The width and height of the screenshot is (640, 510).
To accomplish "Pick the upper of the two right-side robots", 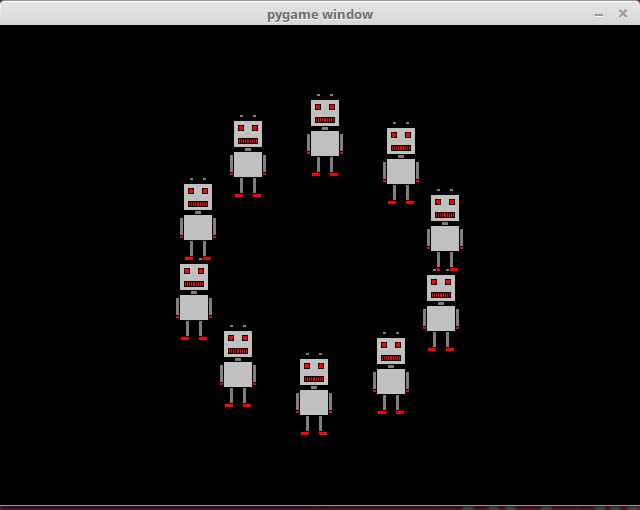I will [x=445, y=231].
